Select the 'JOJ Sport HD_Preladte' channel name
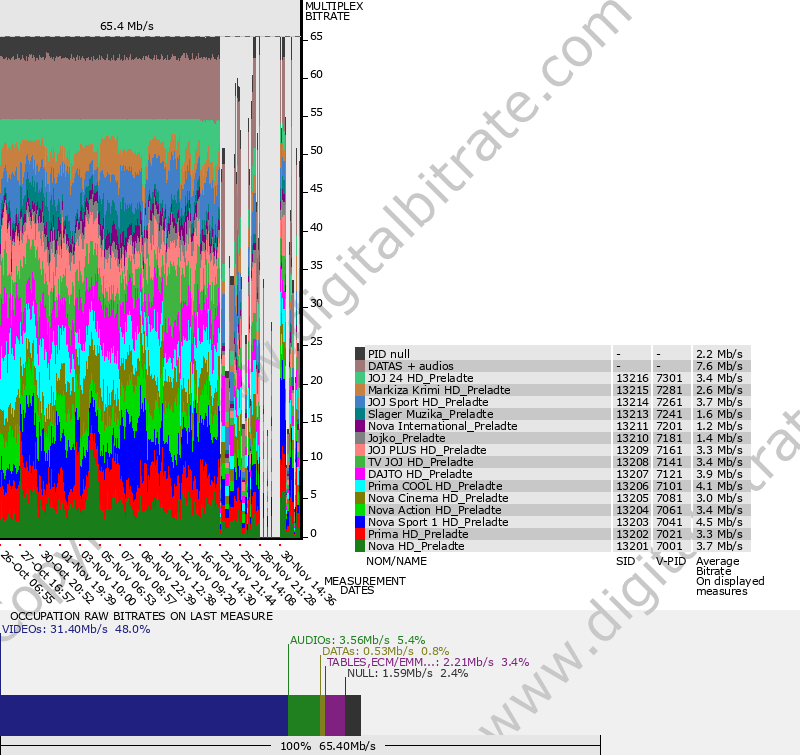This screenshot has height=755, width=800. [x=428, y=402]
